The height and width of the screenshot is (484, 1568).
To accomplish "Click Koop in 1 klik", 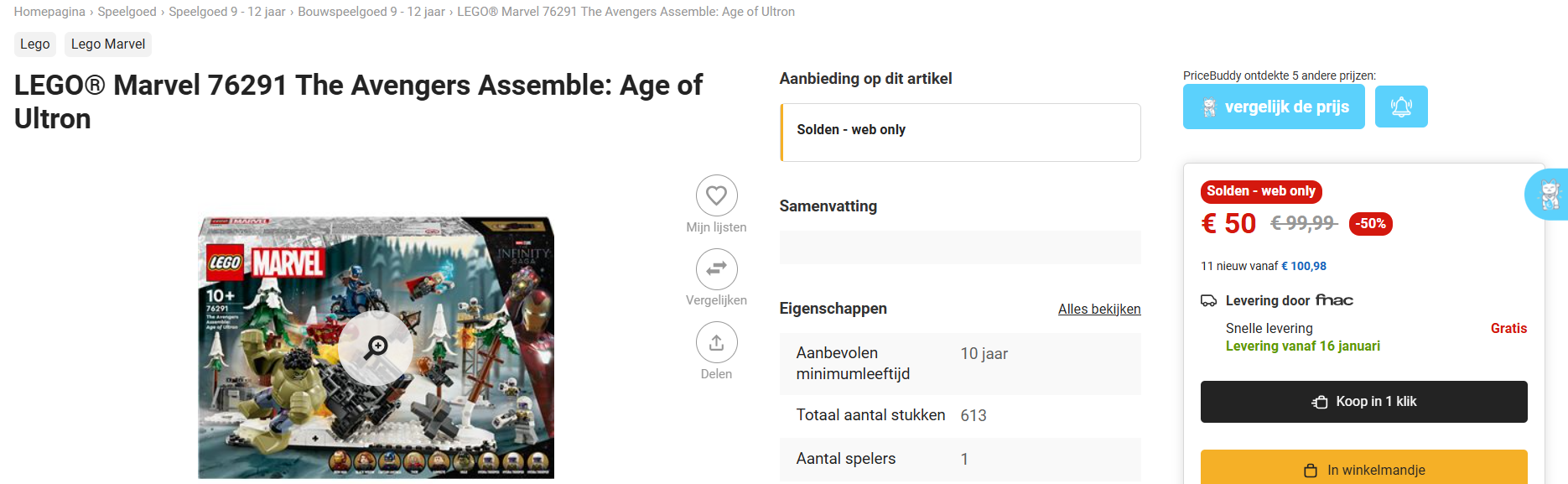I will click(x=1363, y=401).
